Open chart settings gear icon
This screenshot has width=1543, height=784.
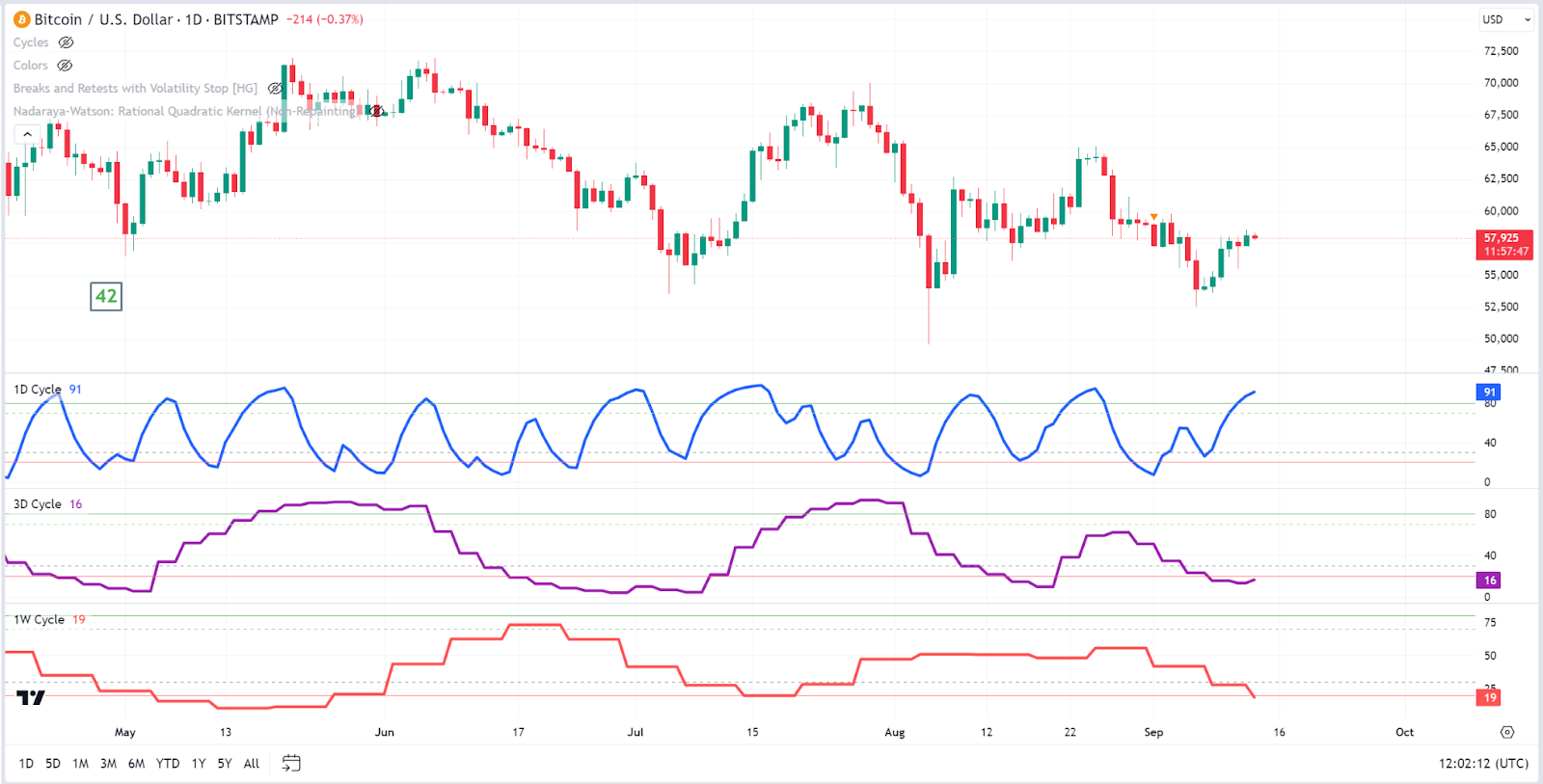(1507, 732)
